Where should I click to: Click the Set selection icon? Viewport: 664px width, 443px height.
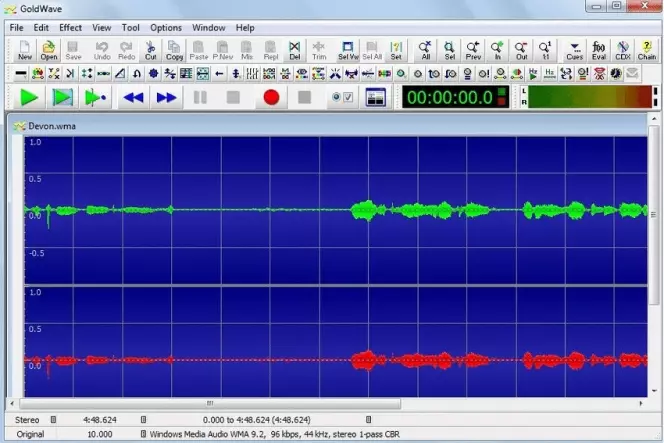[396, 50]
